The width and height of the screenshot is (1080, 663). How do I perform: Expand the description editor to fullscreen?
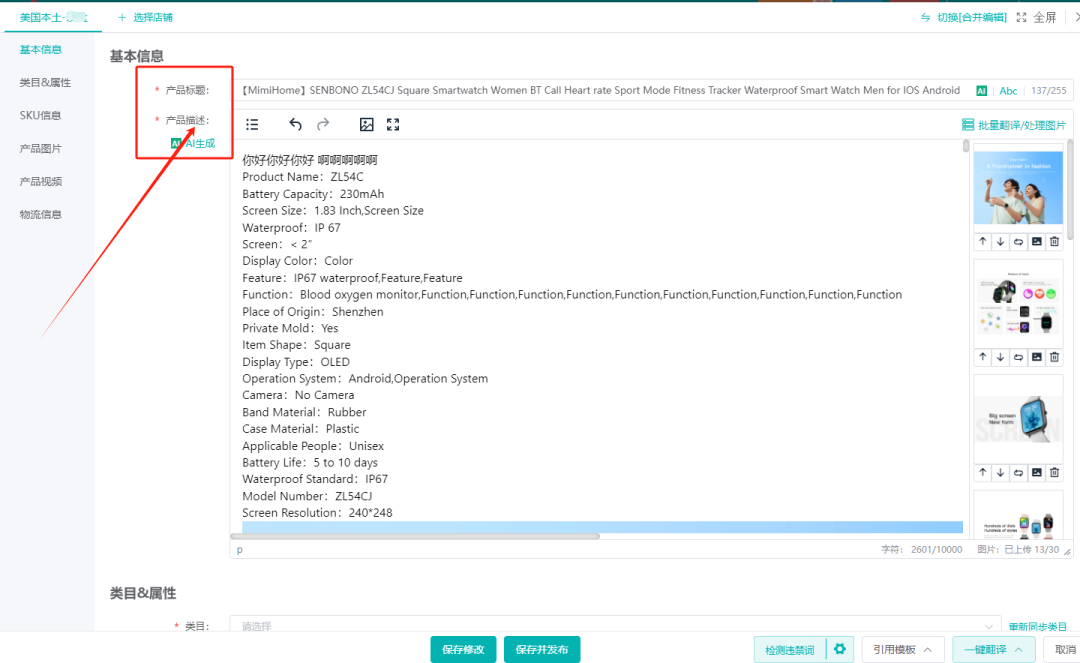pos(393,124)
